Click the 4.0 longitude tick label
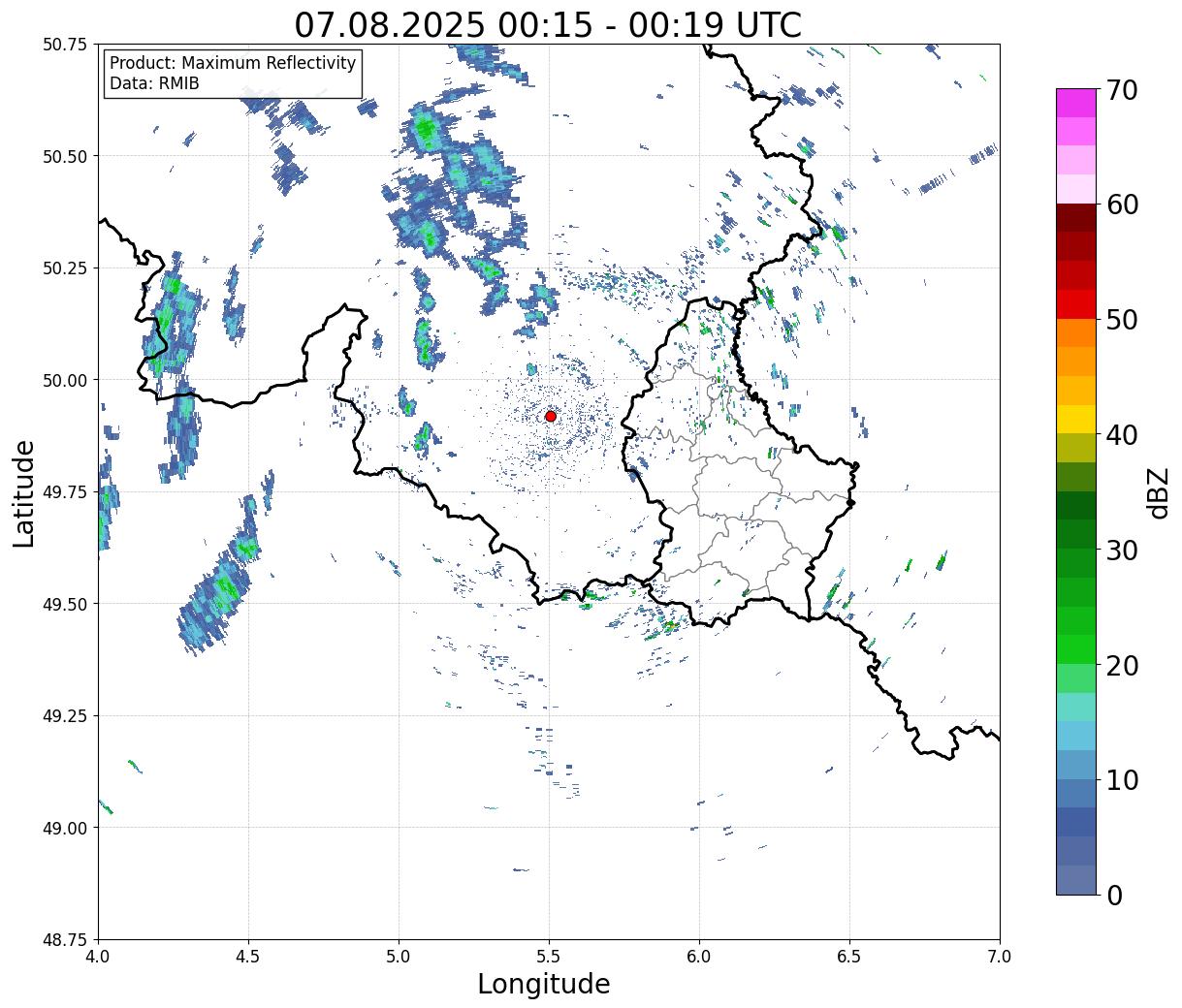1182x1008 pixels. pyautogui.click(x=98, y=957)
